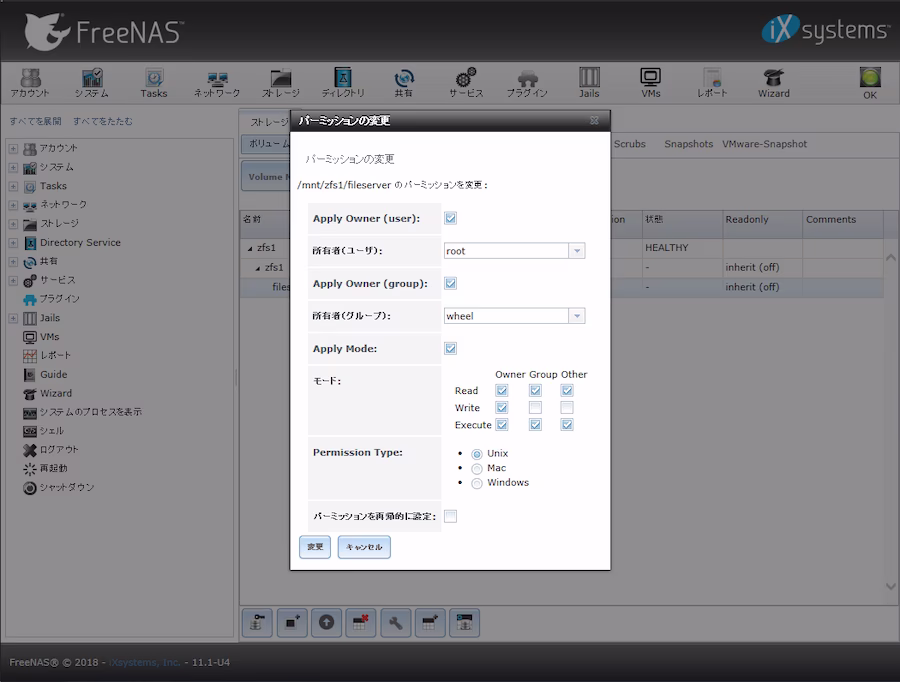900x682 pixels.
Task: Toggle Apply Owner (user) checkbox
Action: (x=451, y=218)
